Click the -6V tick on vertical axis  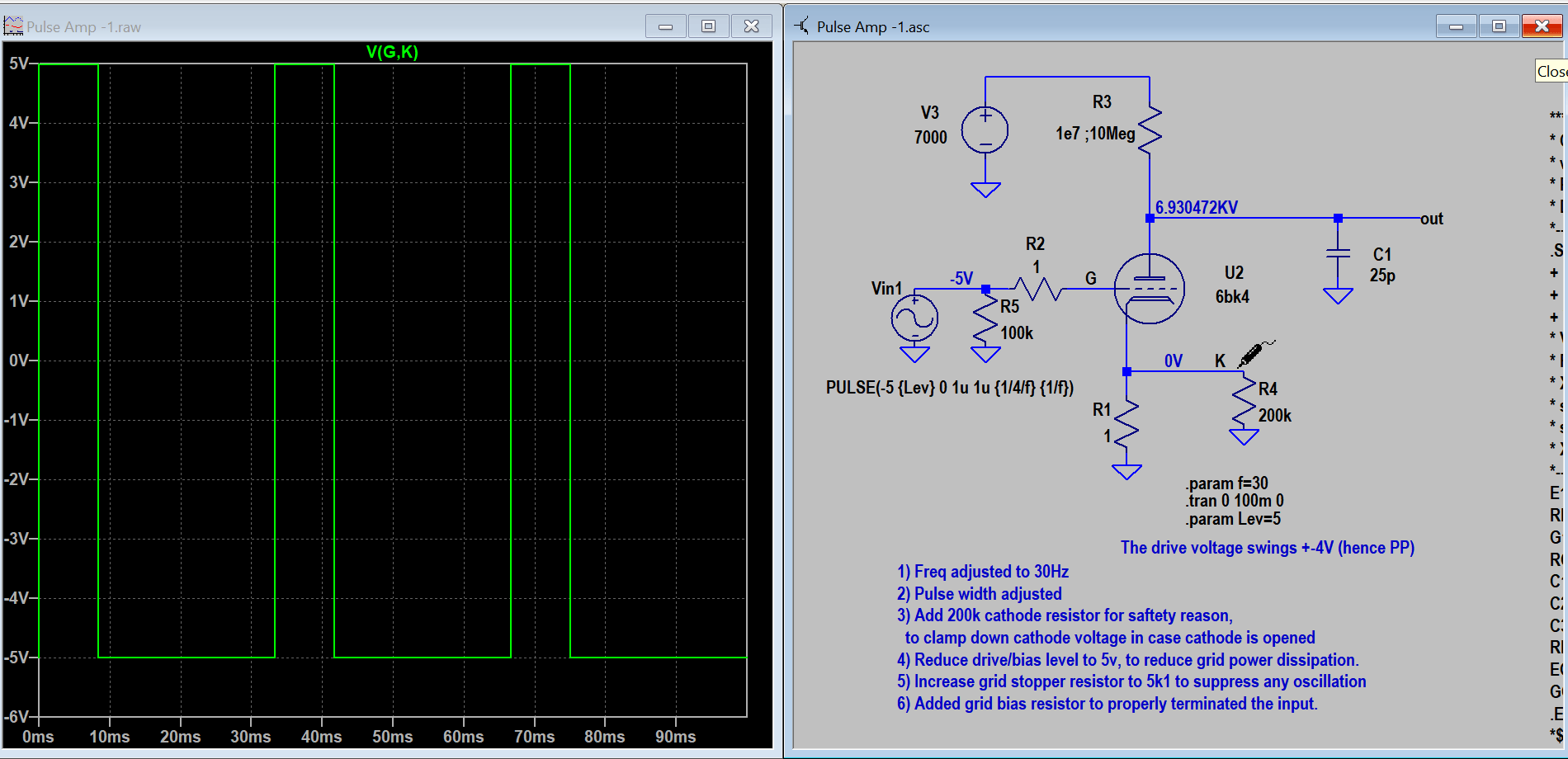pos(17,717)
